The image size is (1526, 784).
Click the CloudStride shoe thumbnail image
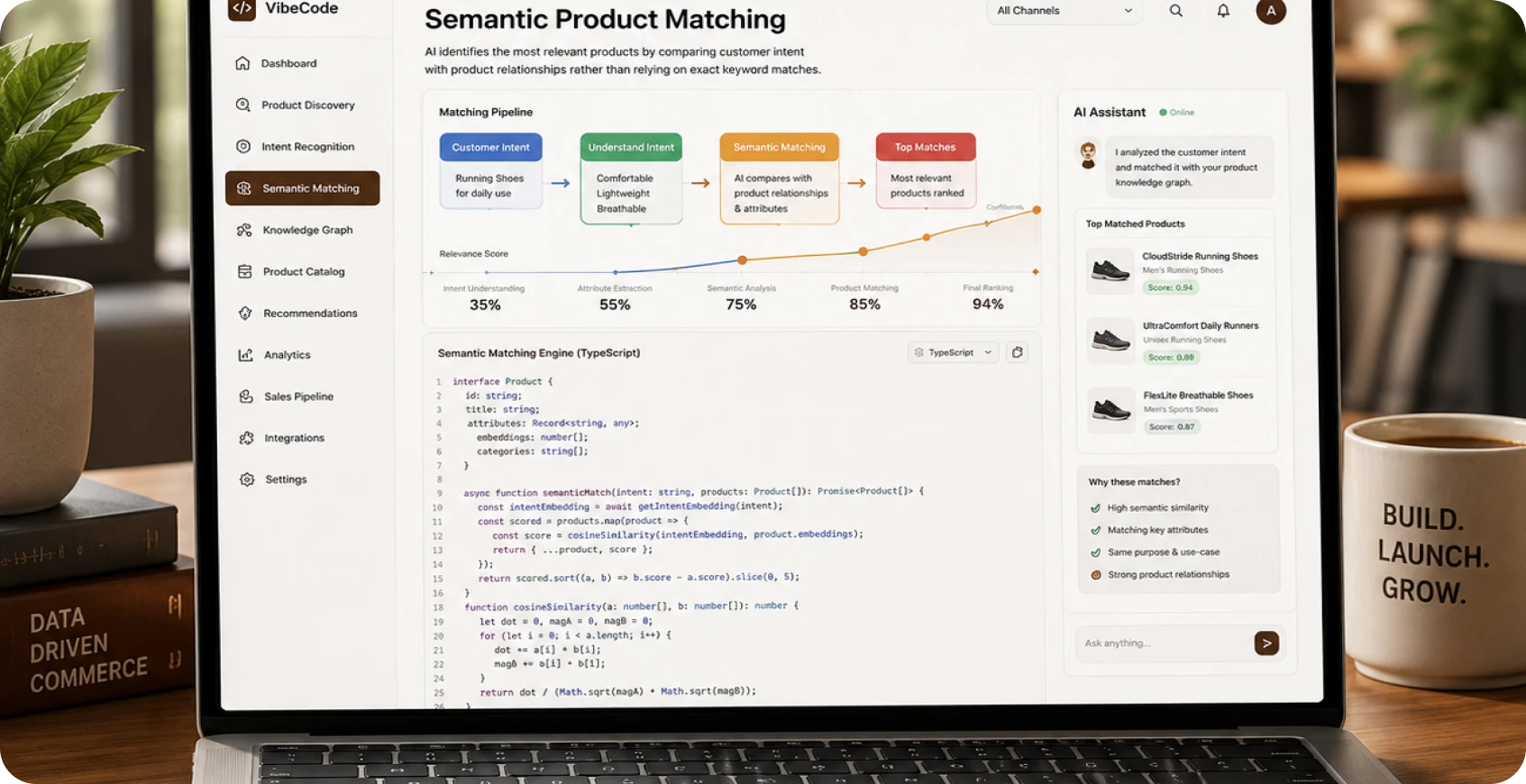[1110, 270]
